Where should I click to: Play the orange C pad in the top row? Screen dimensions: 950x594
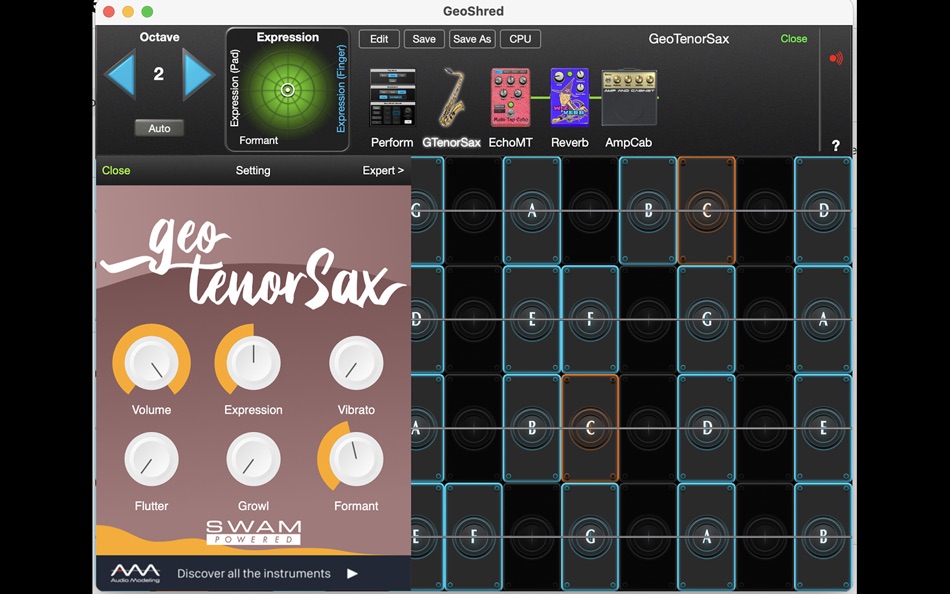706,210
